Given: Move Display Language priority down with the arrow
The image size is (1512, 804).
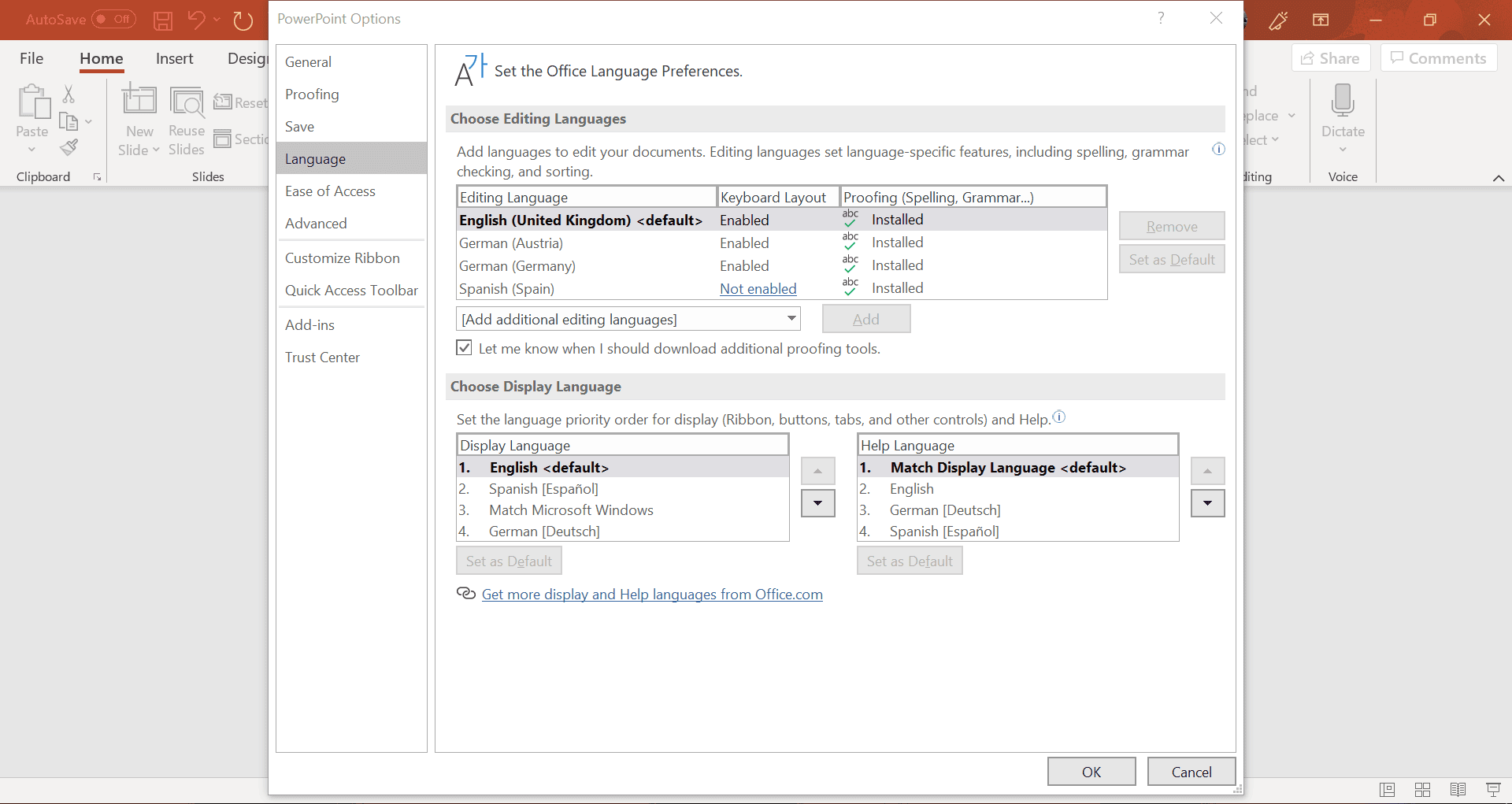Looking at the screenshot, I should [817, 502].
